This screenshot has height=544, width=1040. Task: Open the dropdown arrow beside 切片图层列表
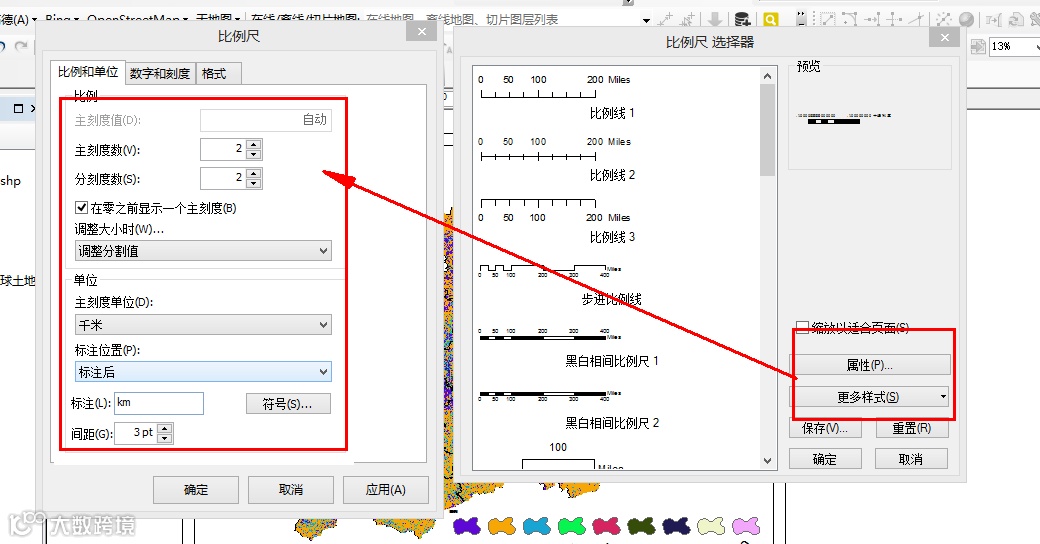[646, 20]
